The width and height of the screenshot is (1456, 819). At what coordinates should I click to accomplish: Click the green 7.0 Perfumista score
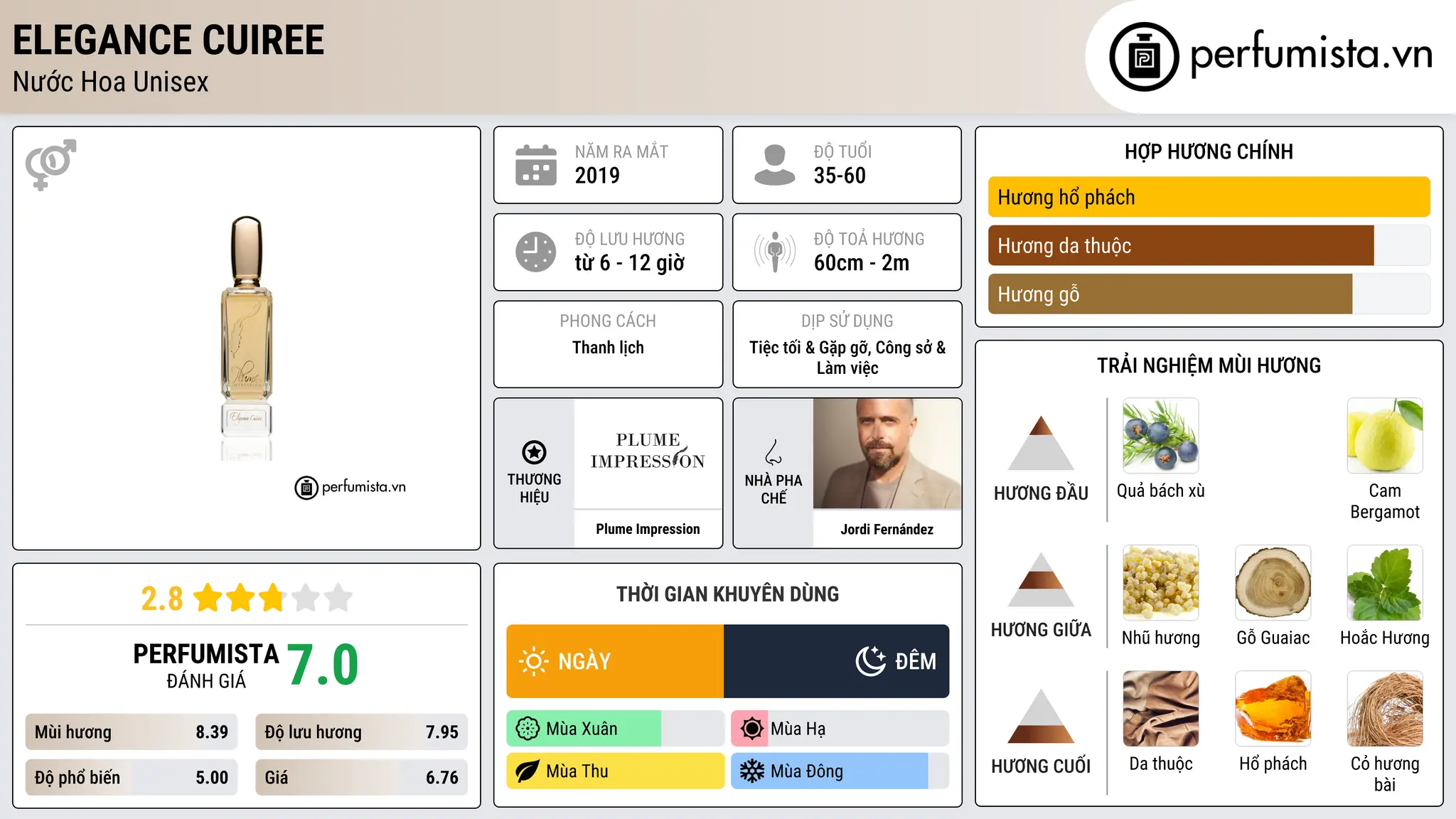[x=323, y=665]
